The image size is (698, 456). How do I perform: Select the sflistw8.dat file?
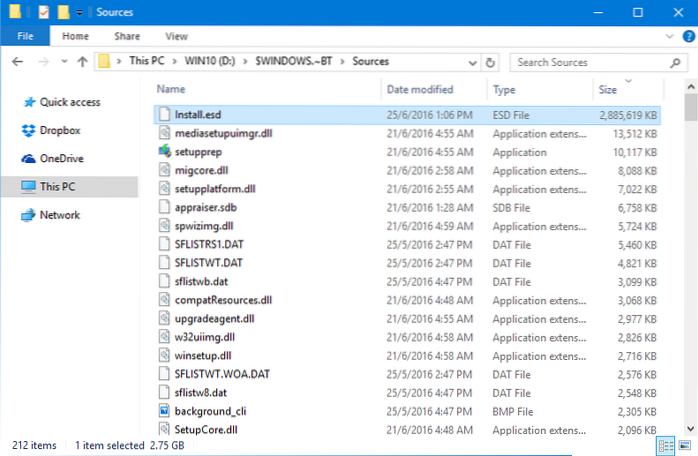coord(407,393)
